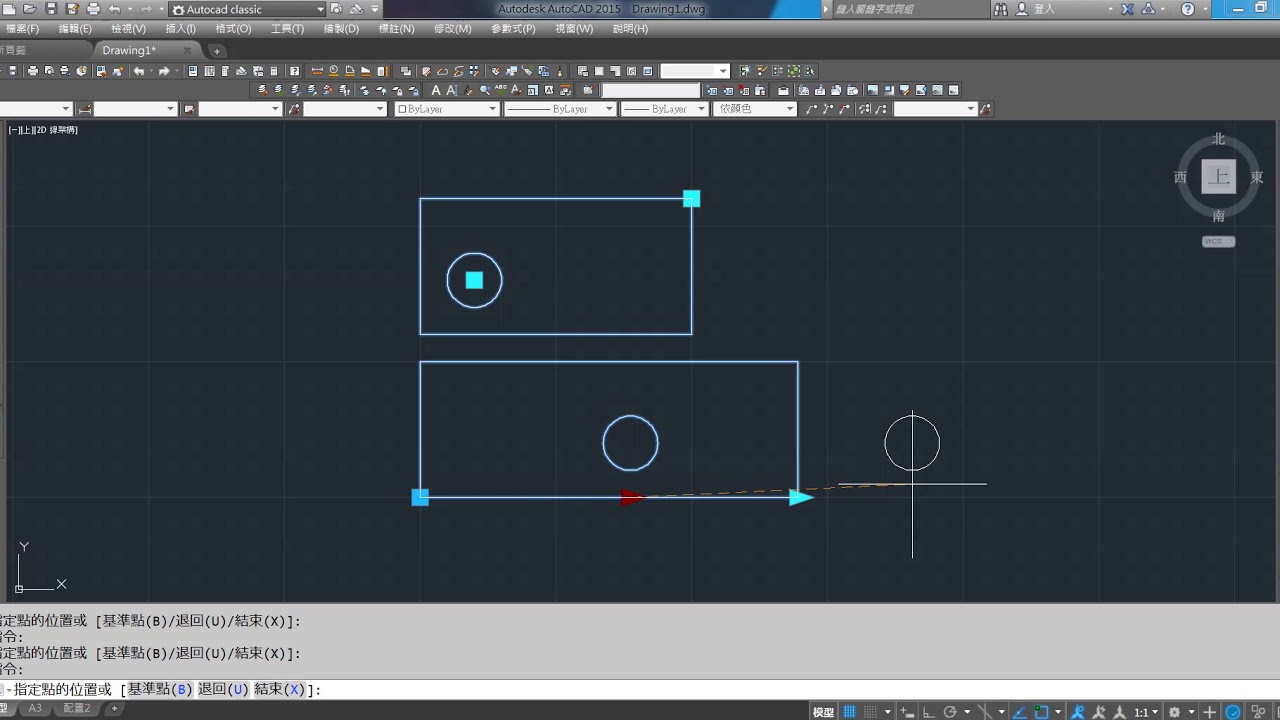Click the 東 direction on ViewCube
The width and height of the screenshot is (1280, 720).
(1257, 177)
